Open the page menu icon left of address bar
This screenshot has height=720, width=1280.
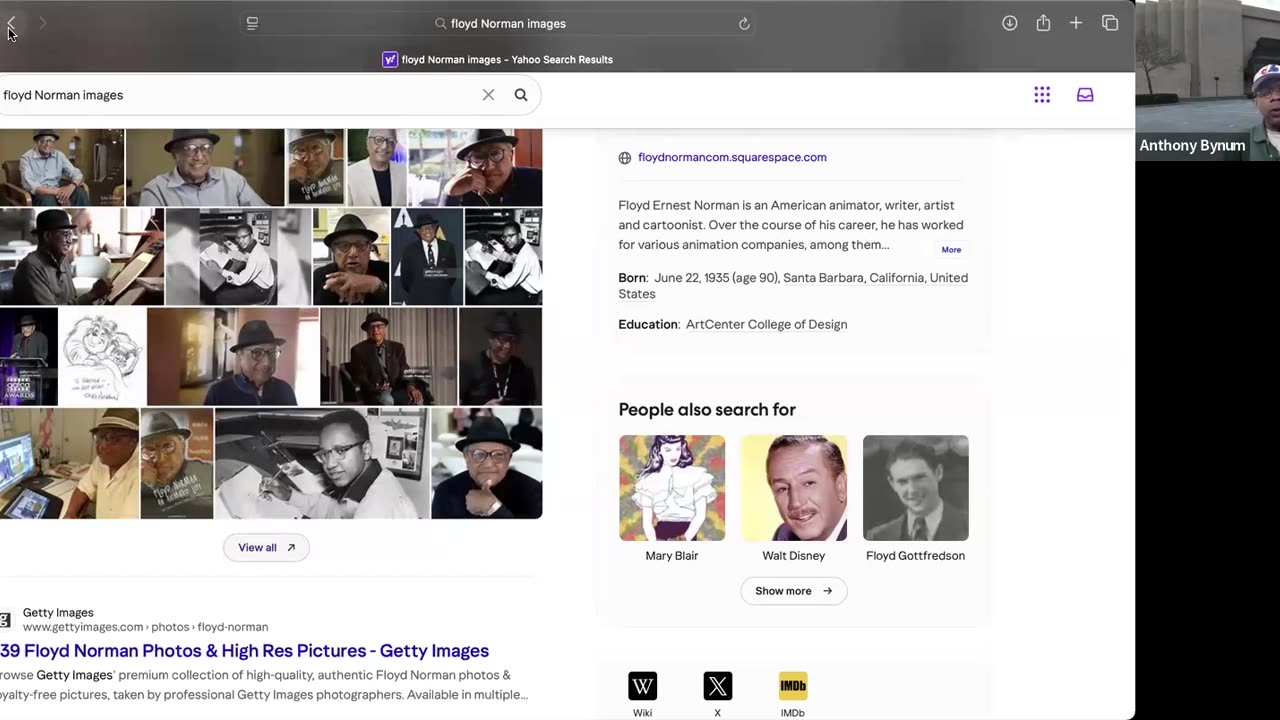coord(252,23)
